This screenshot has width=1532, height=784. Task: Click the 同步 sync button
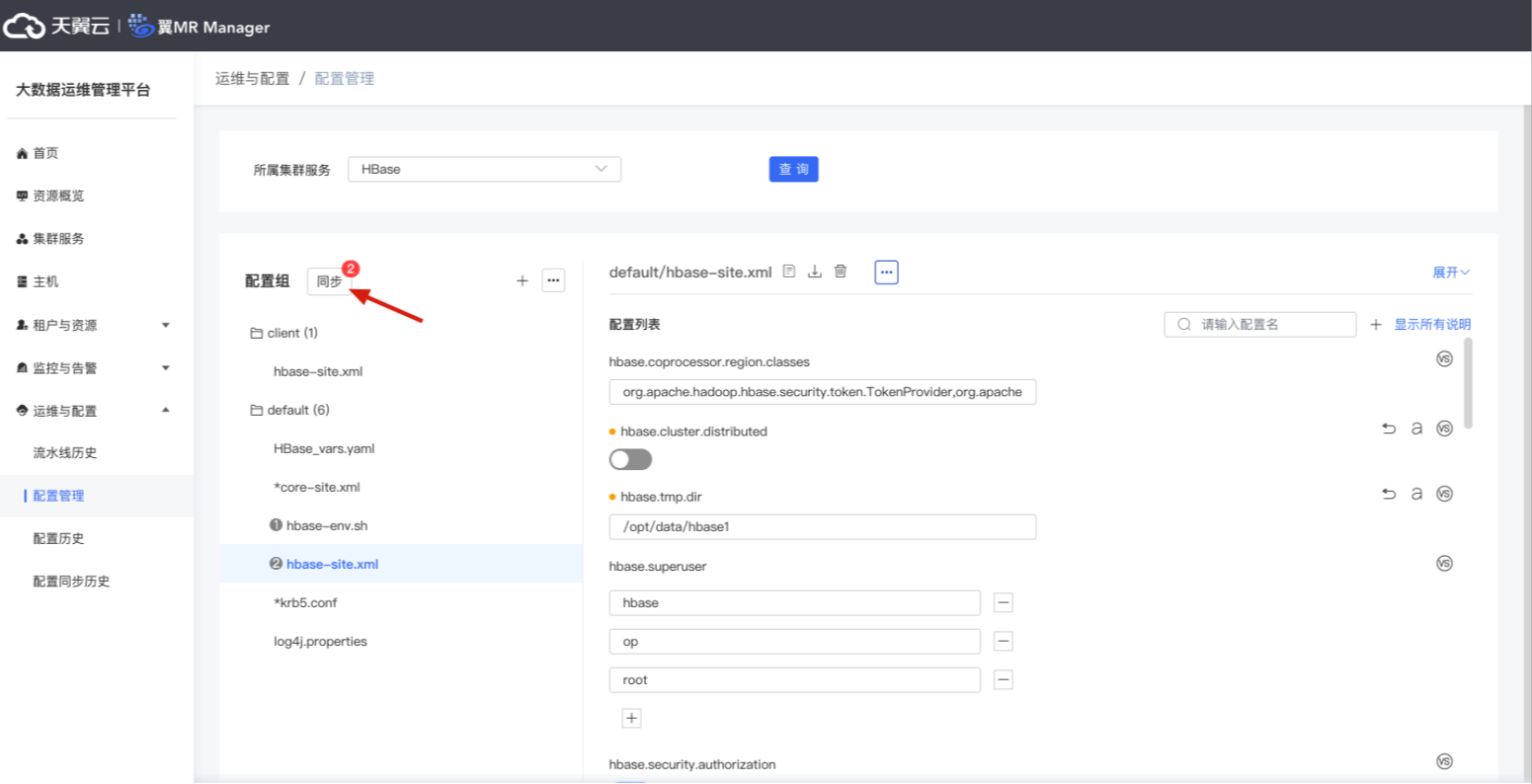click(329, 281)
